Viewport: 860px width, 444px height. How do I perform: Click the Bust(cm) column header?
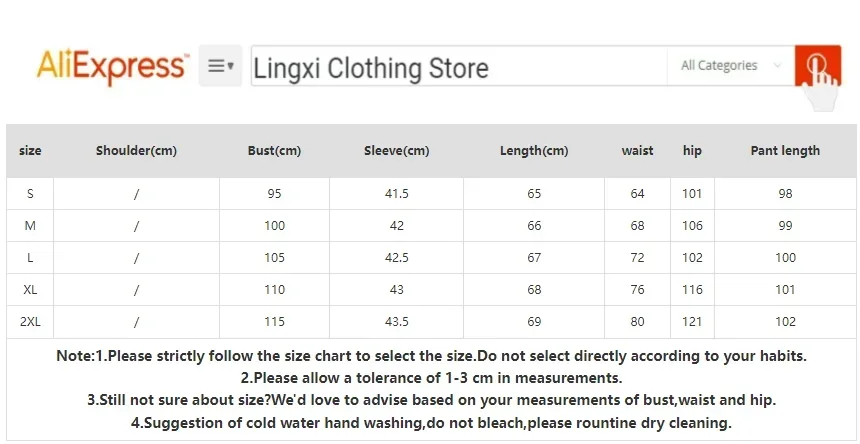[274, 151]
